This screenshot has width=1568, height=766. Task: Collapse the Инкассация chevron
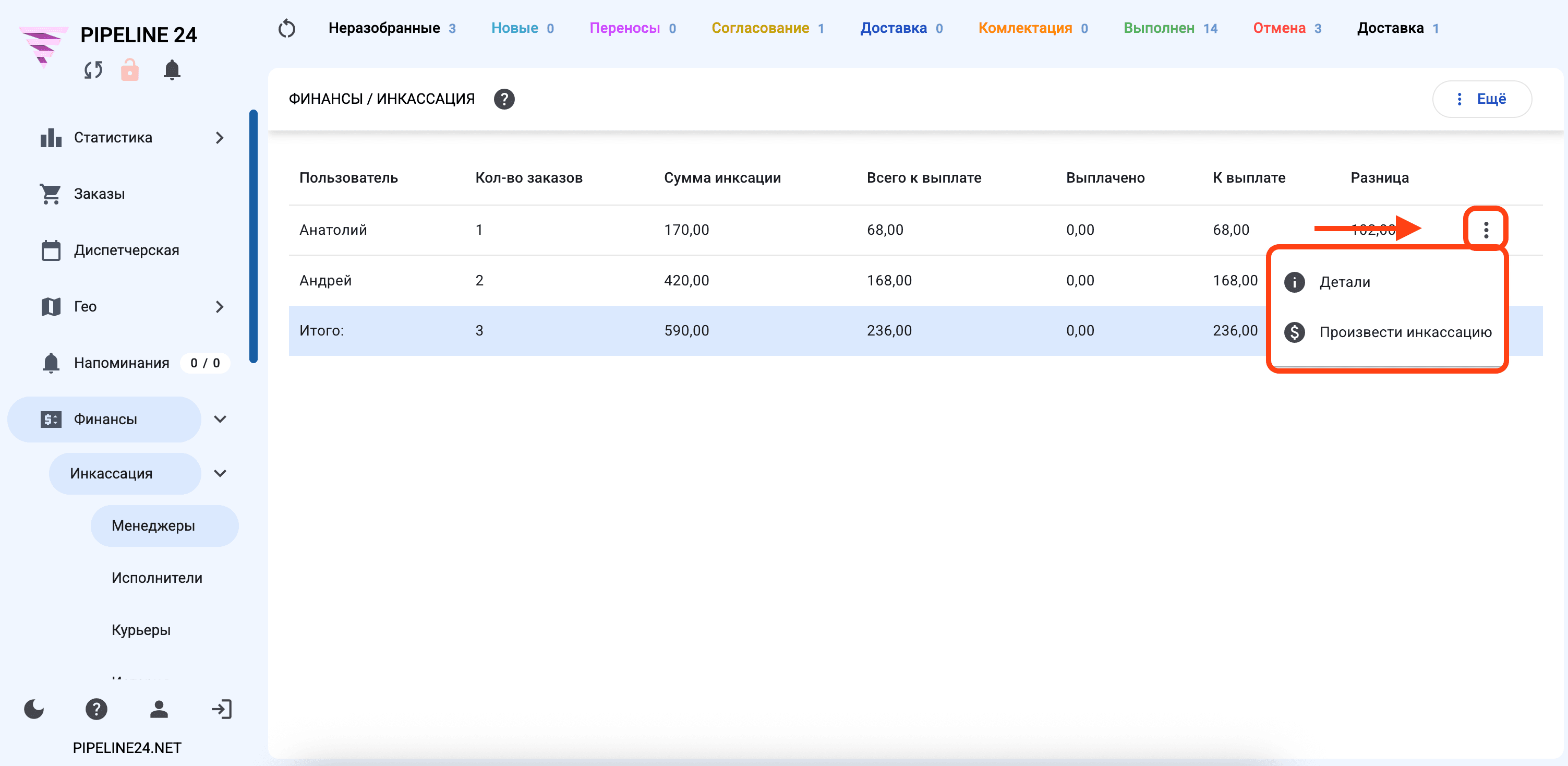pos(220,473)
